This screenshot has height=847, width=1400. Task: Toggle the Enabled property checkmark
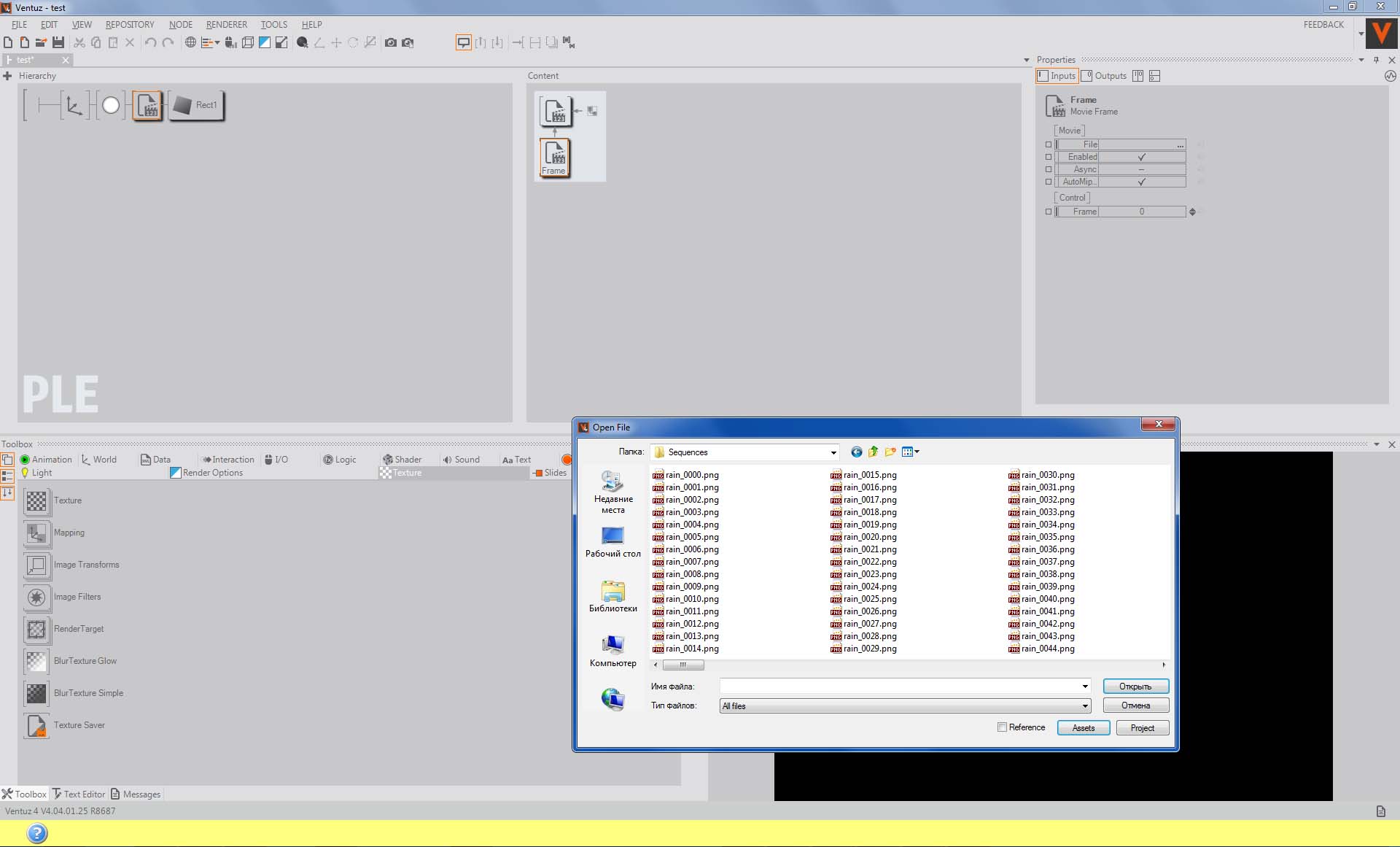coord(1141,157)
